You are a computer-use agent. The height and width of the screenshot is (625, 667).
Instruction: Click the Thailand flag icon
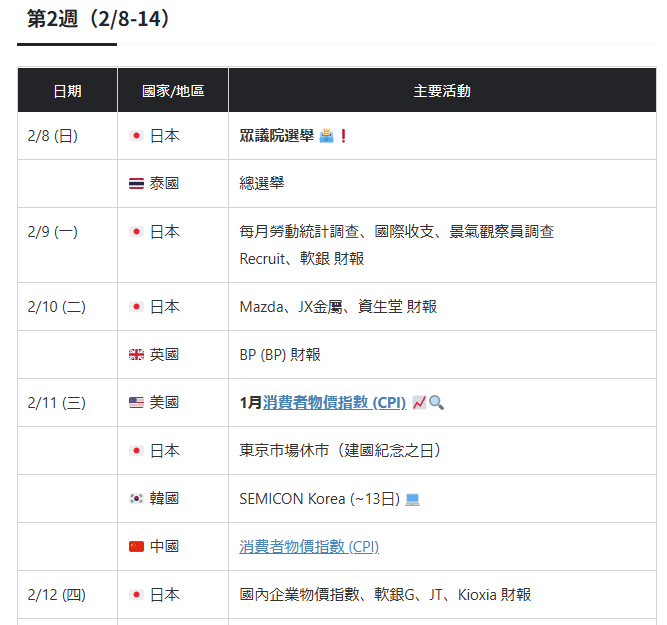137,184
